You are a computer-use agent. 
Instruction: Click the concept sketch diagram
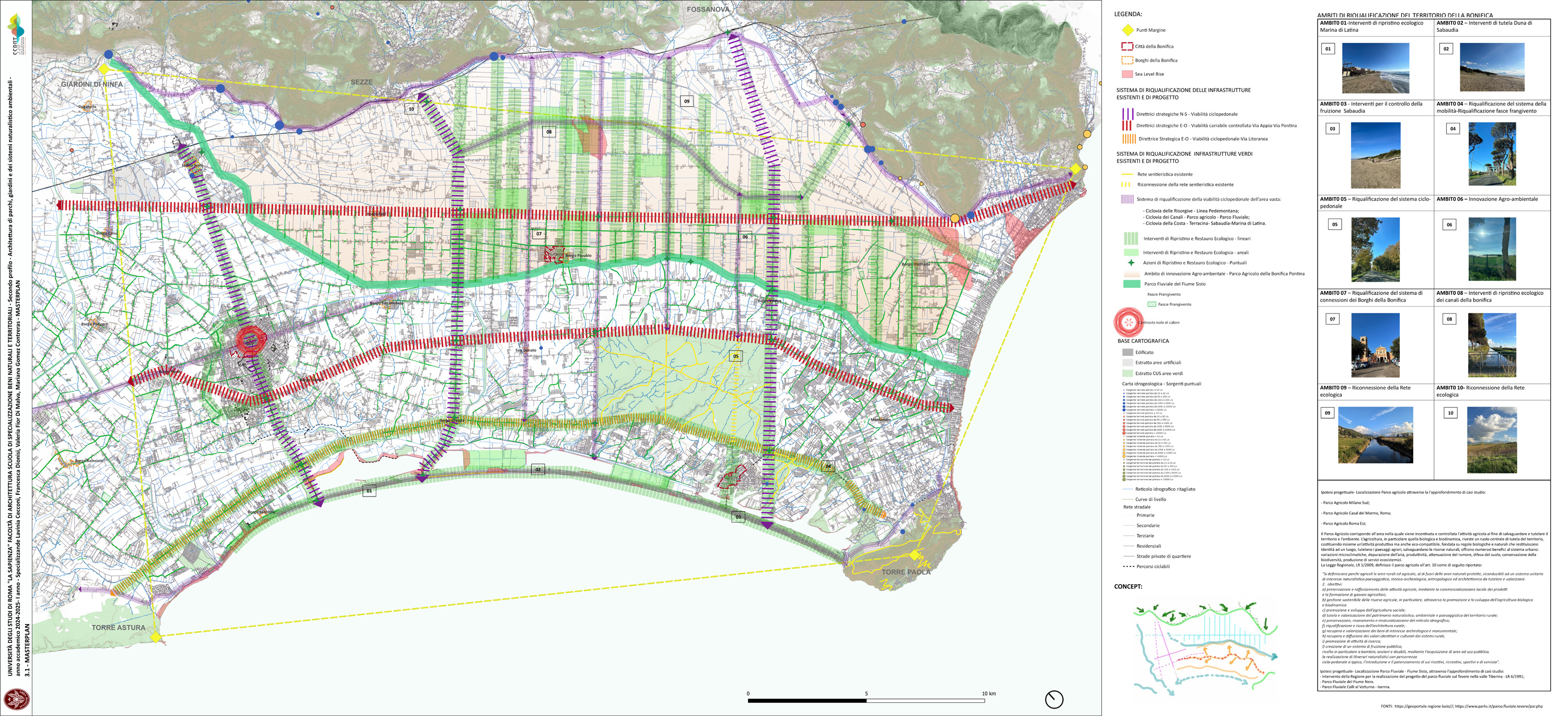pos(1206,648)
